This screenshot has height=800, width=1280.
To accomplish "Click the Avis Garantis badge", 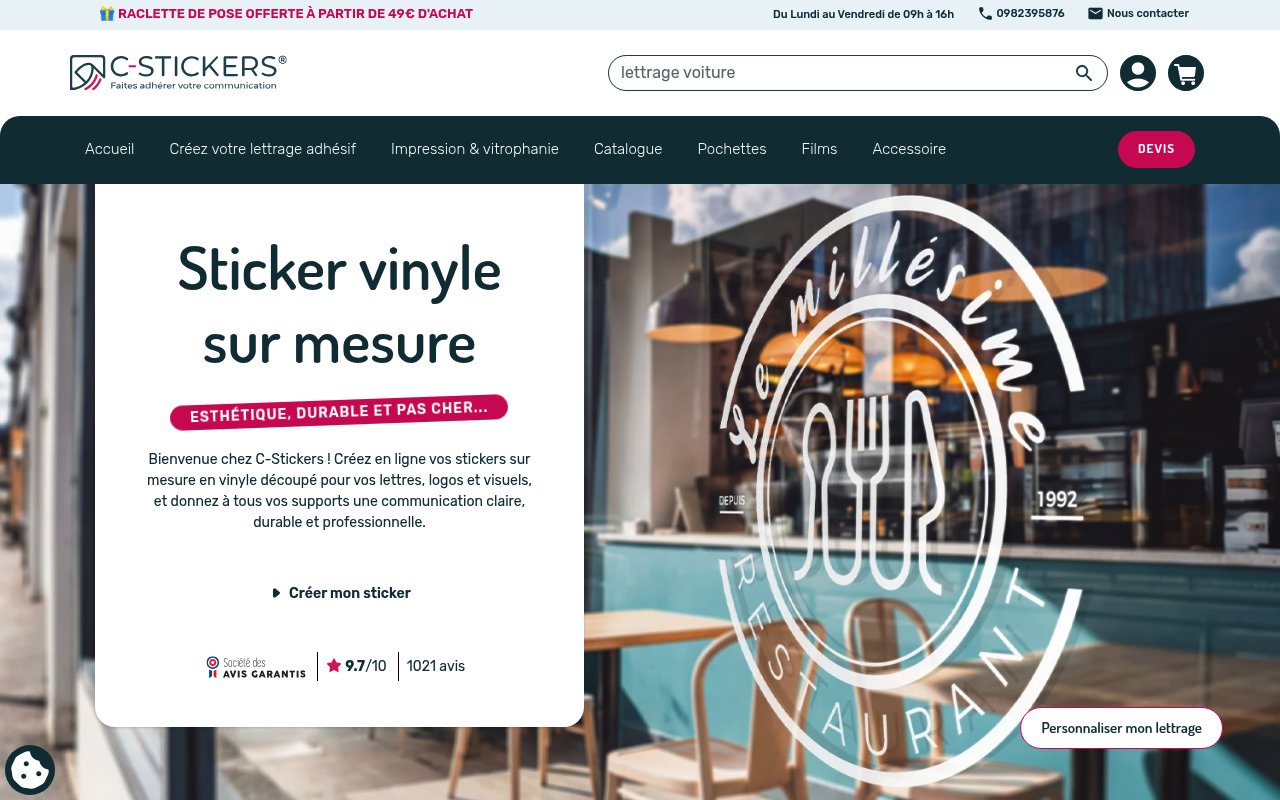I will pos(256,667).
